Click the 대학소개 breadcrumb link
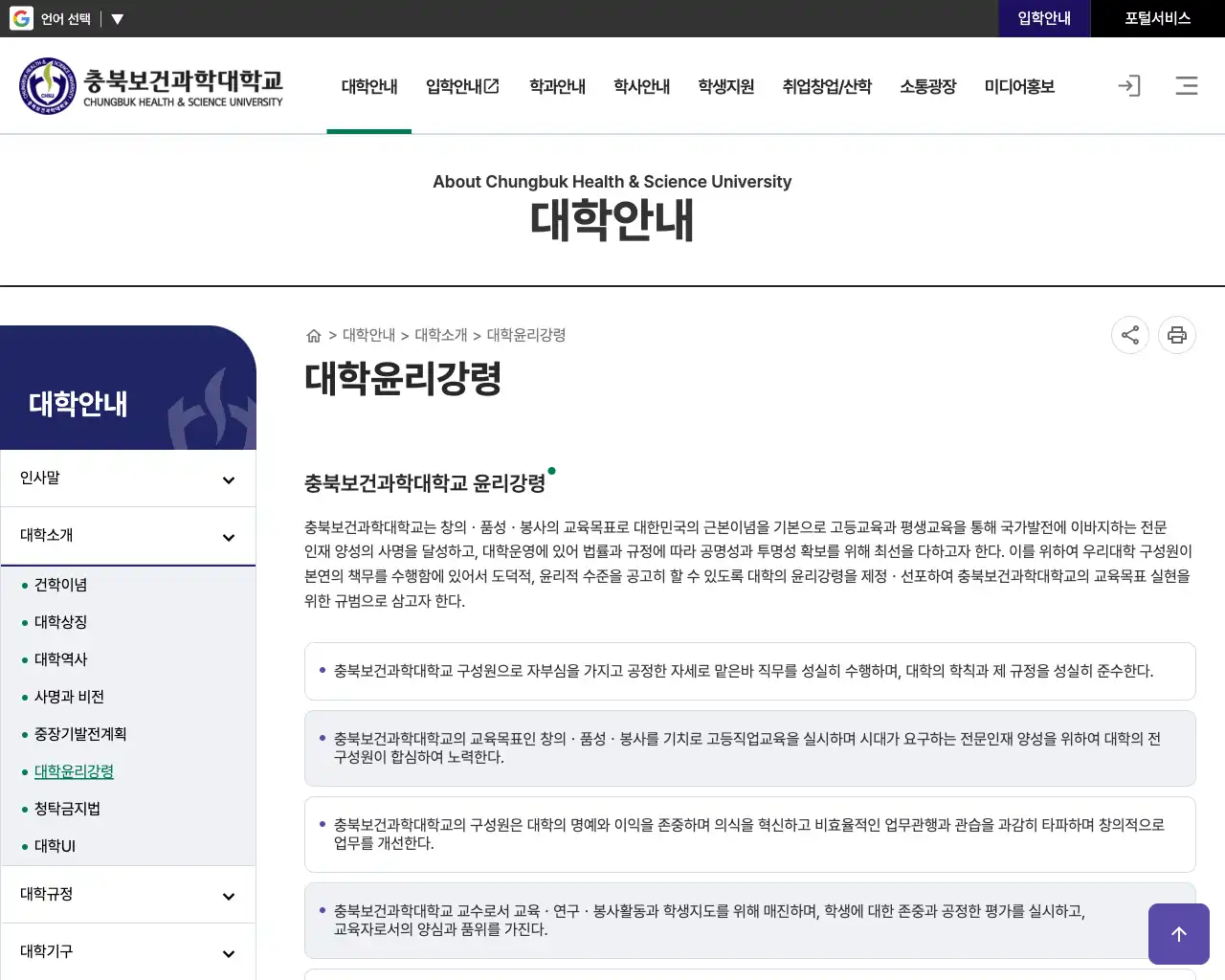The height and width of the screenshot is (980, 1225). click(441, 335)
